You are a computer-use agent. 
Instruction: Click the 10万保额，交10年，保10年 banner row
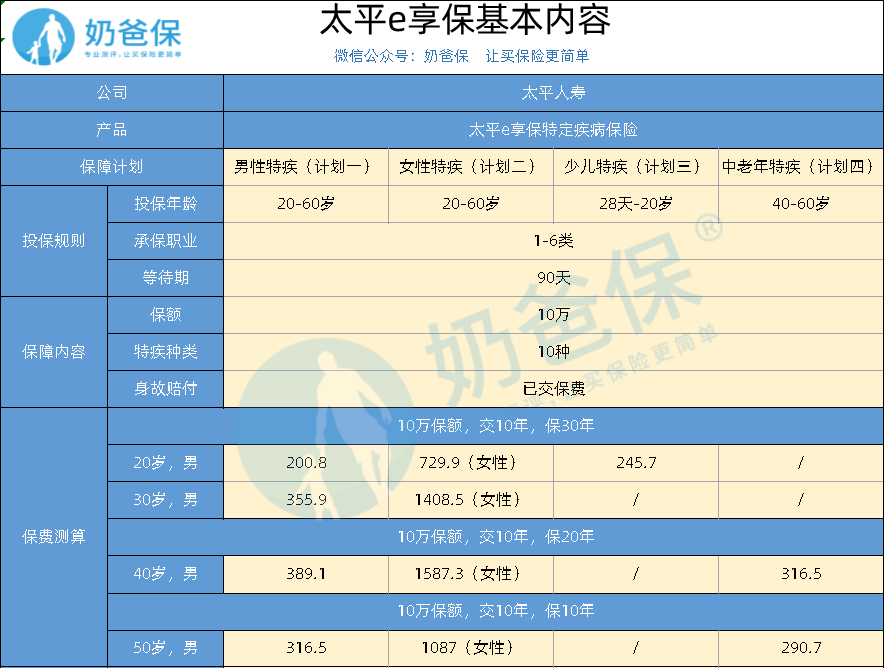496,611
